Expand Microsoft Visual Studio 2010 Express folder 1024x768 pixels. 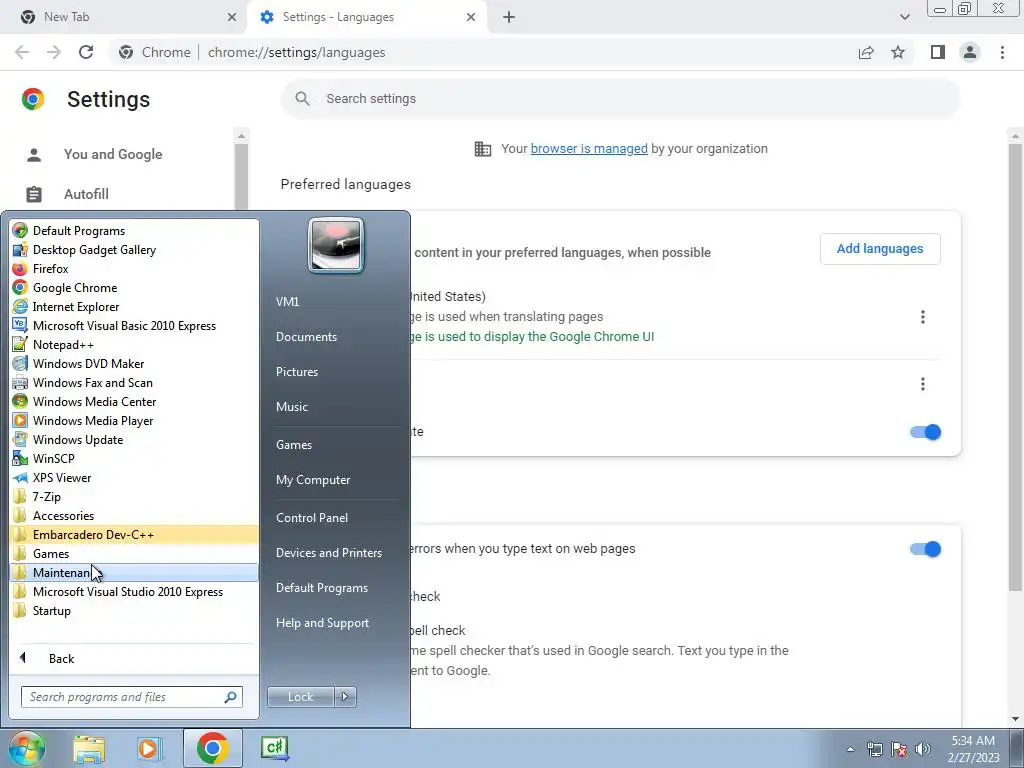click(x=135, y=592)
